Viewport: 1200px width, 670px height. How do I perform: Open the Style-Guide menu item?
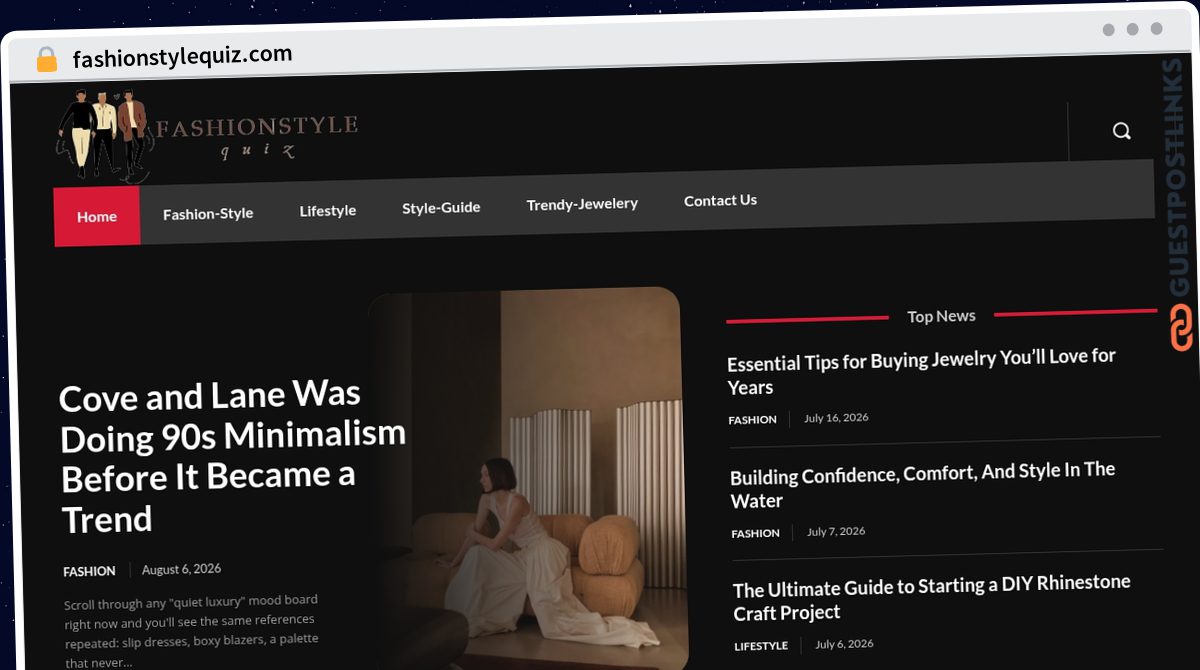point(441,207)
